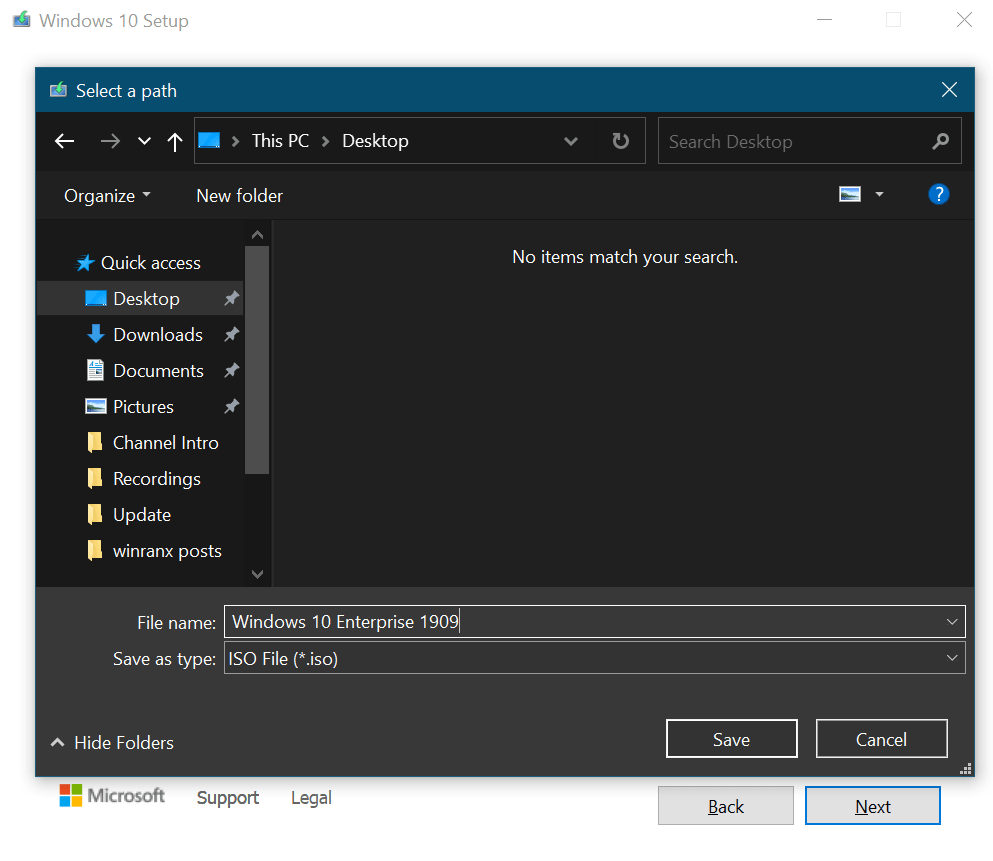993x861 pixels.
Task: Open the Legal link in Setup window
Action: coord(311,798)
